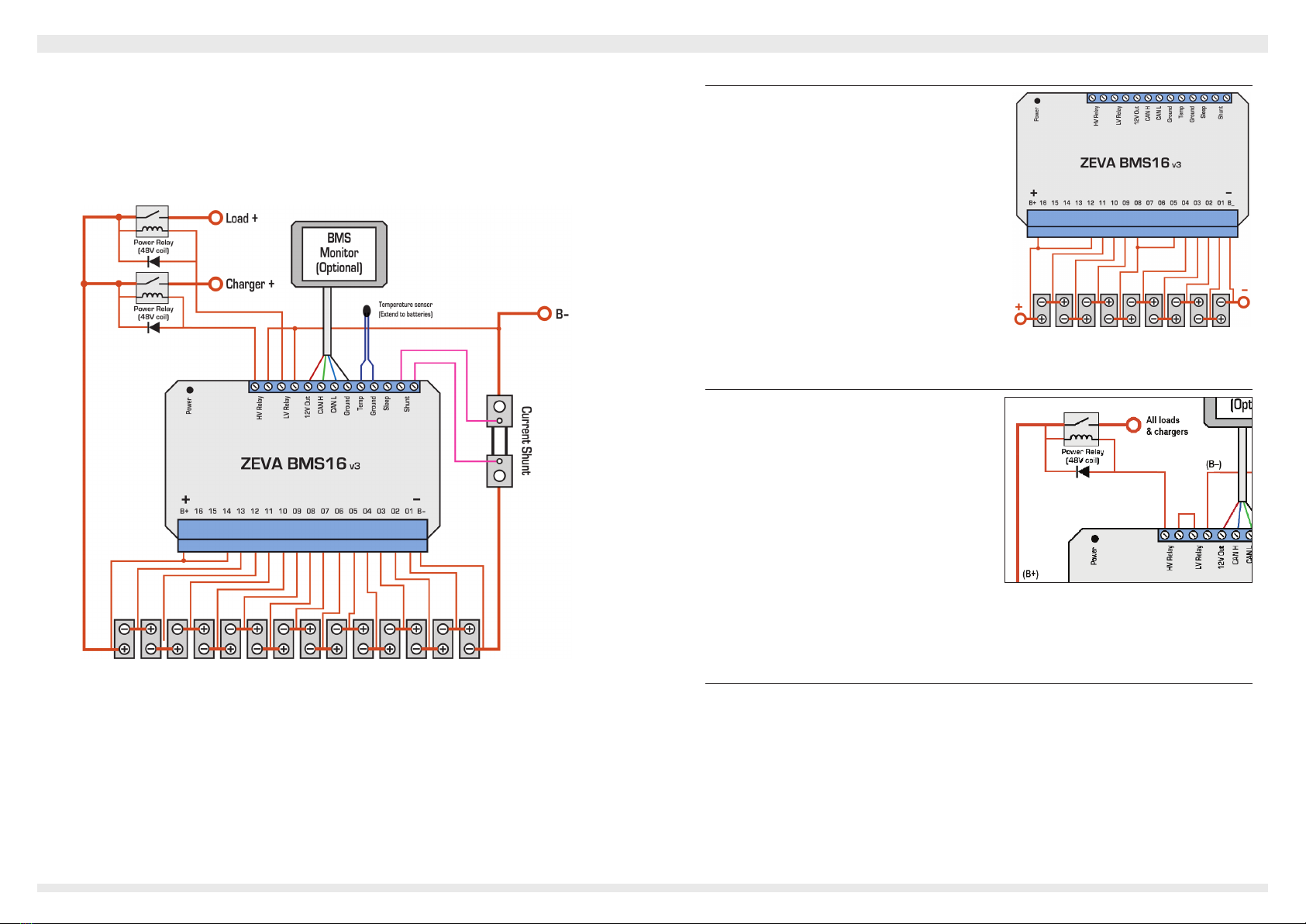Click the BMS Monitor (Optional) box

(339, 253)
